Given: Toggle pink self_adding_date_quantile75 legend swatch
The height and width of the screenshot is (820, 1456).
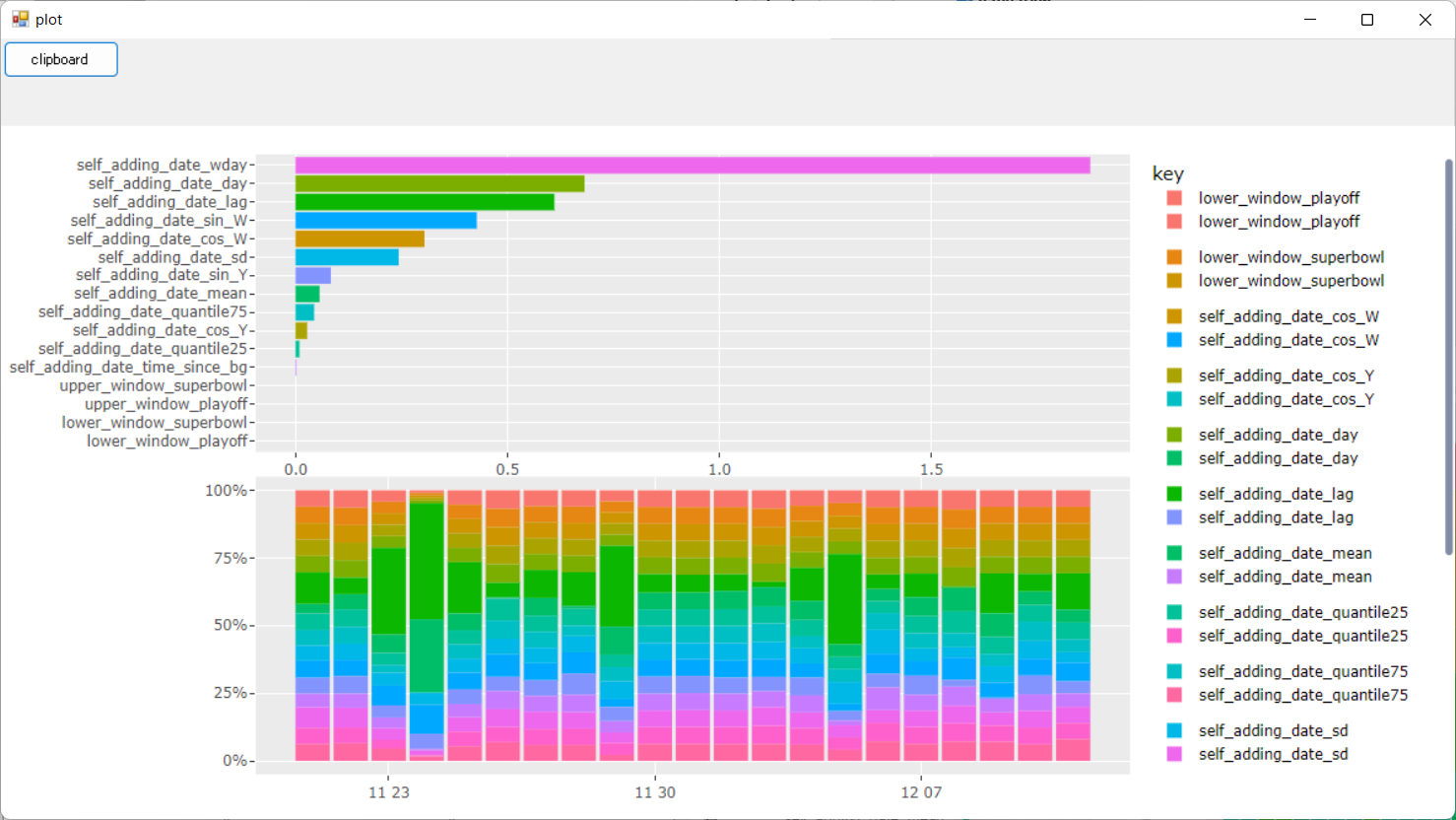Looking at the screenshot, I should 1174,695.
